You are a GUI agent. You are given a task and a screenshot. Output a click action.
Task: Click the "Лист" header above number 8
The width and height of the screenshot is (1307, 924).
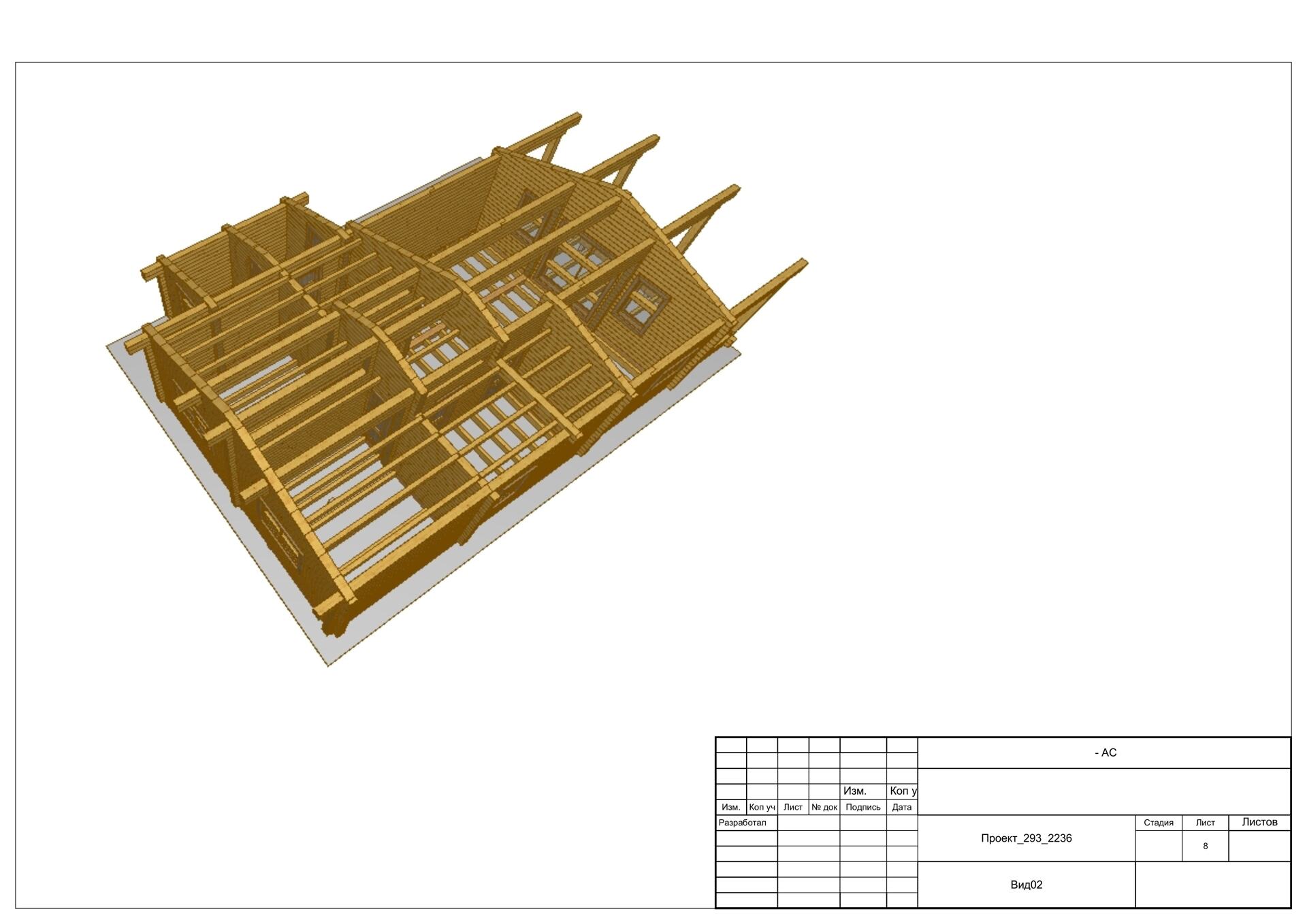coord(1205,823)
